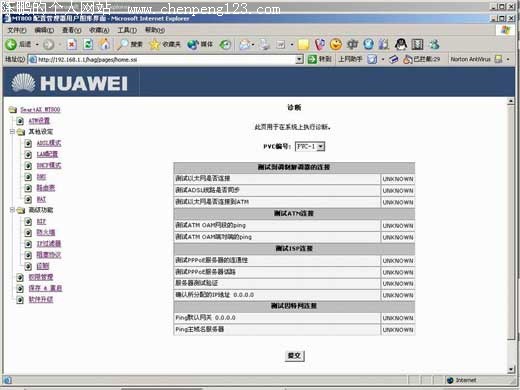Click the blue round toolbar icon next to smiley group
The height and width of the screenshot is (390, 520).
coord(368,44)
